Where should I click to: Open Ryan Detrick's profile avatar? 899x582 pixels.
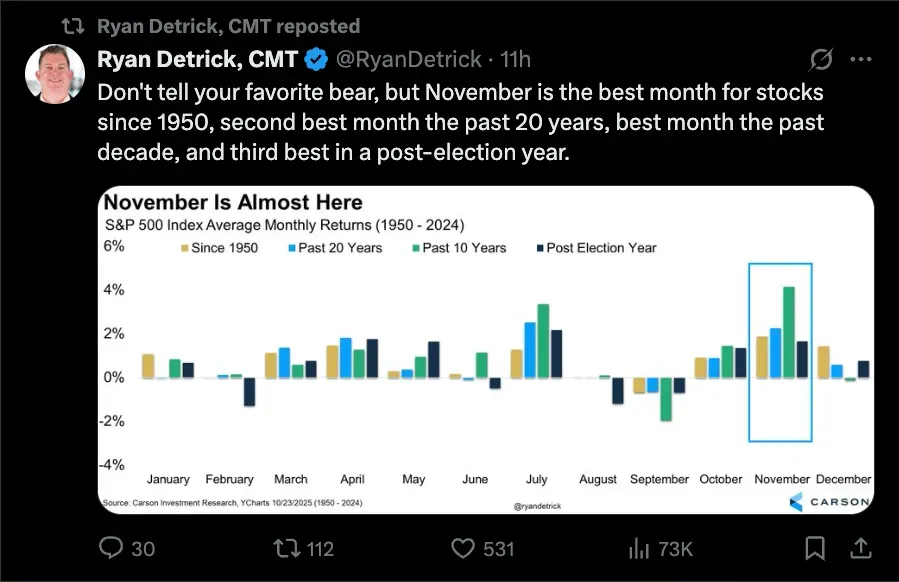point(55,74)
